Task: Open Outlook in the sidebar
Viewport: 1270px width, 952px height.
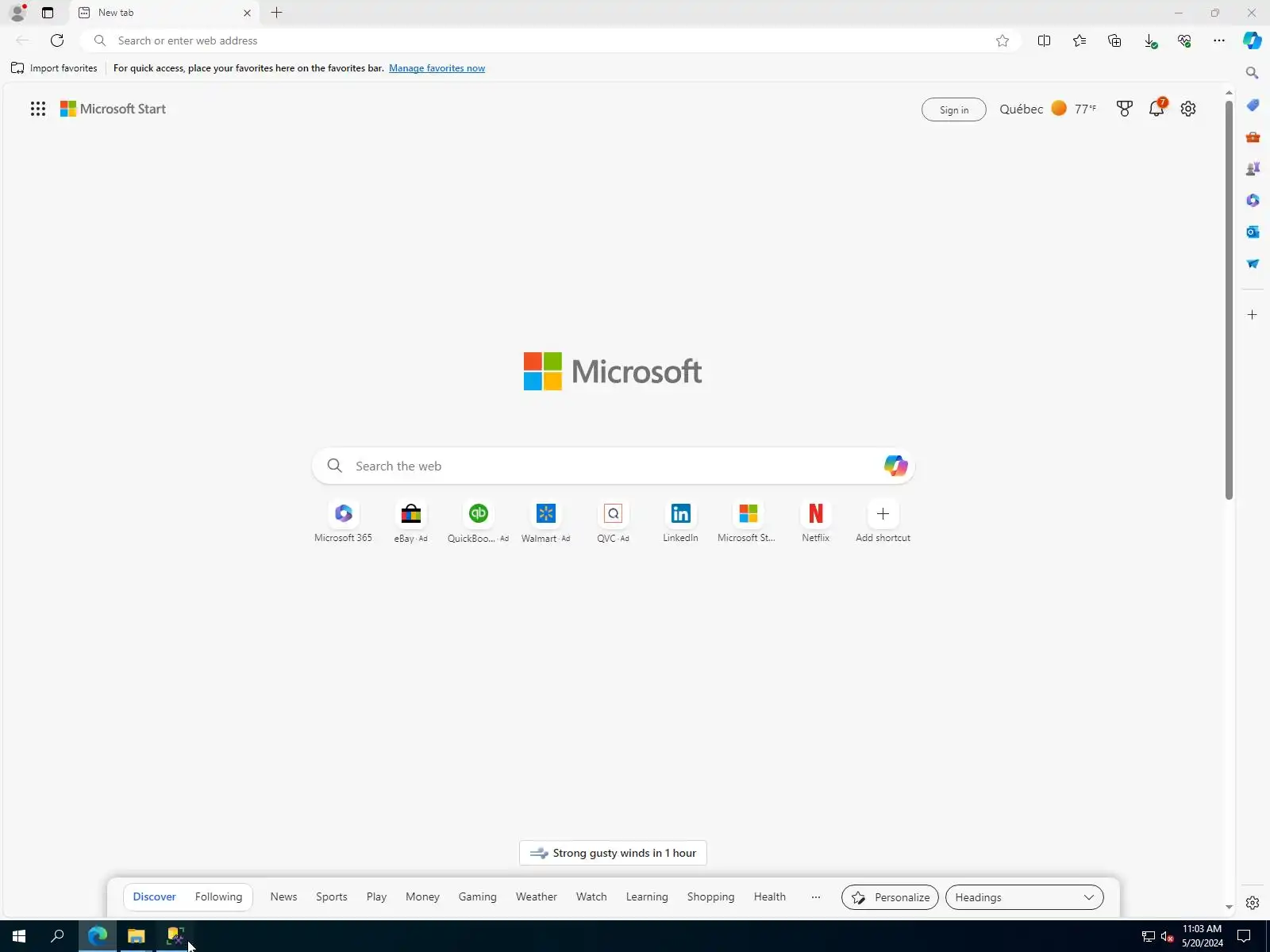Action: click(1253, 232)
